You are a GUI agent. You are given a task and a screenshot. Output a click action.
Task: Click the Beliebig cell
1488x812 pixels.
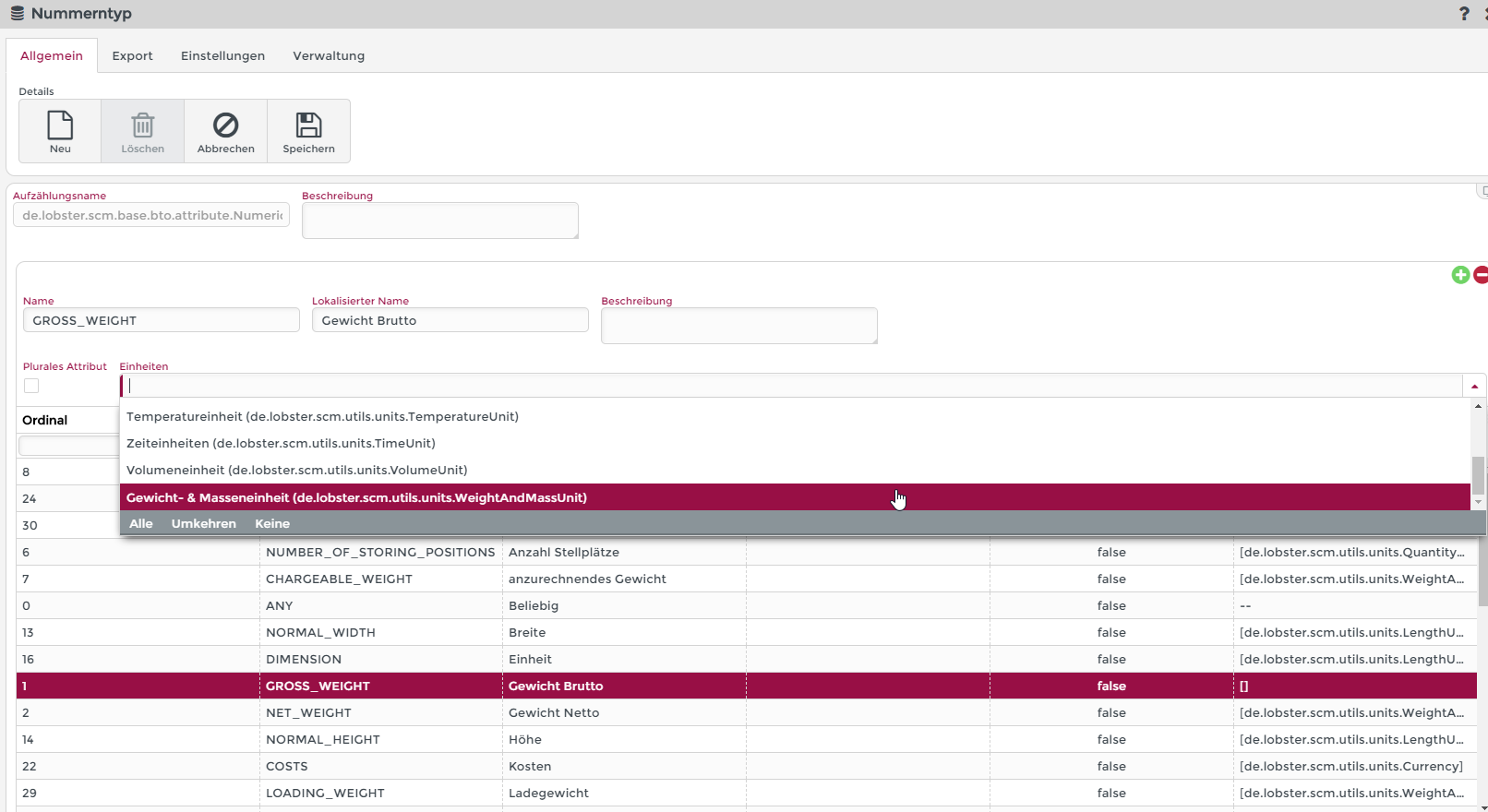pyautogui.click(x=624, y=605)
